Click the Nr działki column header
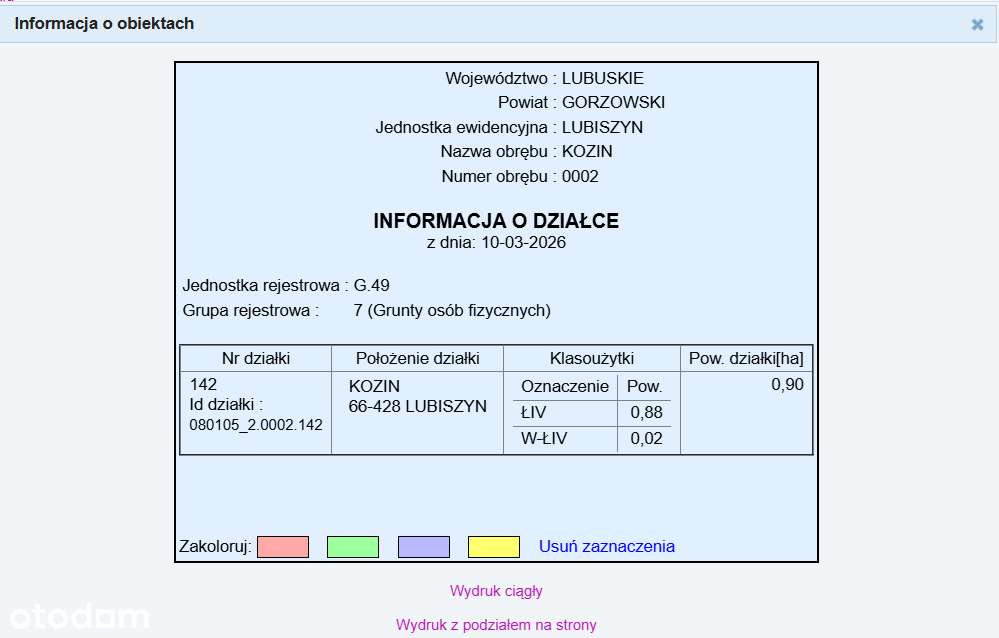This screenshot has width=999, height=638. tap(256, 359)
